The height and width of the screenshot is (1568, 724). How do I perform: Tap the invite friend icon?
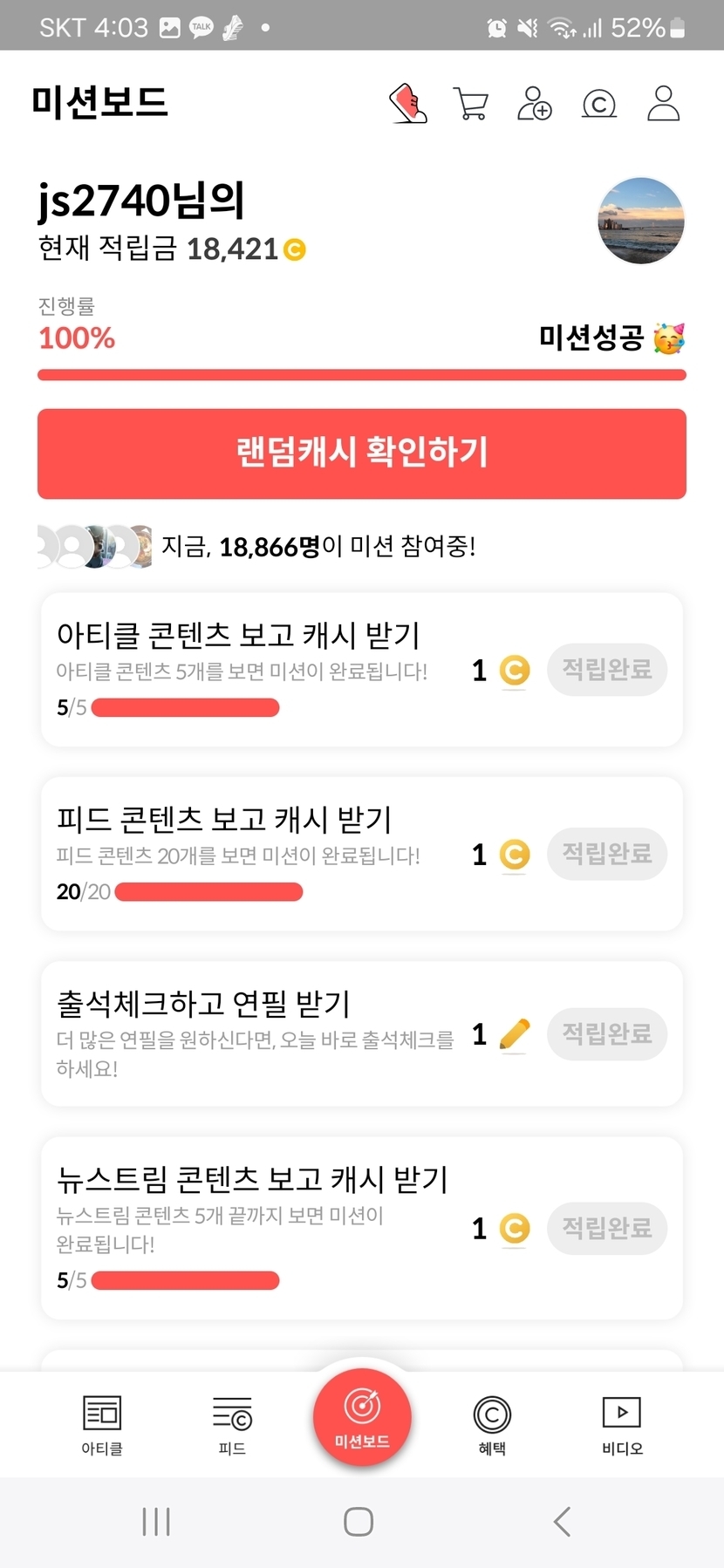[535, 104]
